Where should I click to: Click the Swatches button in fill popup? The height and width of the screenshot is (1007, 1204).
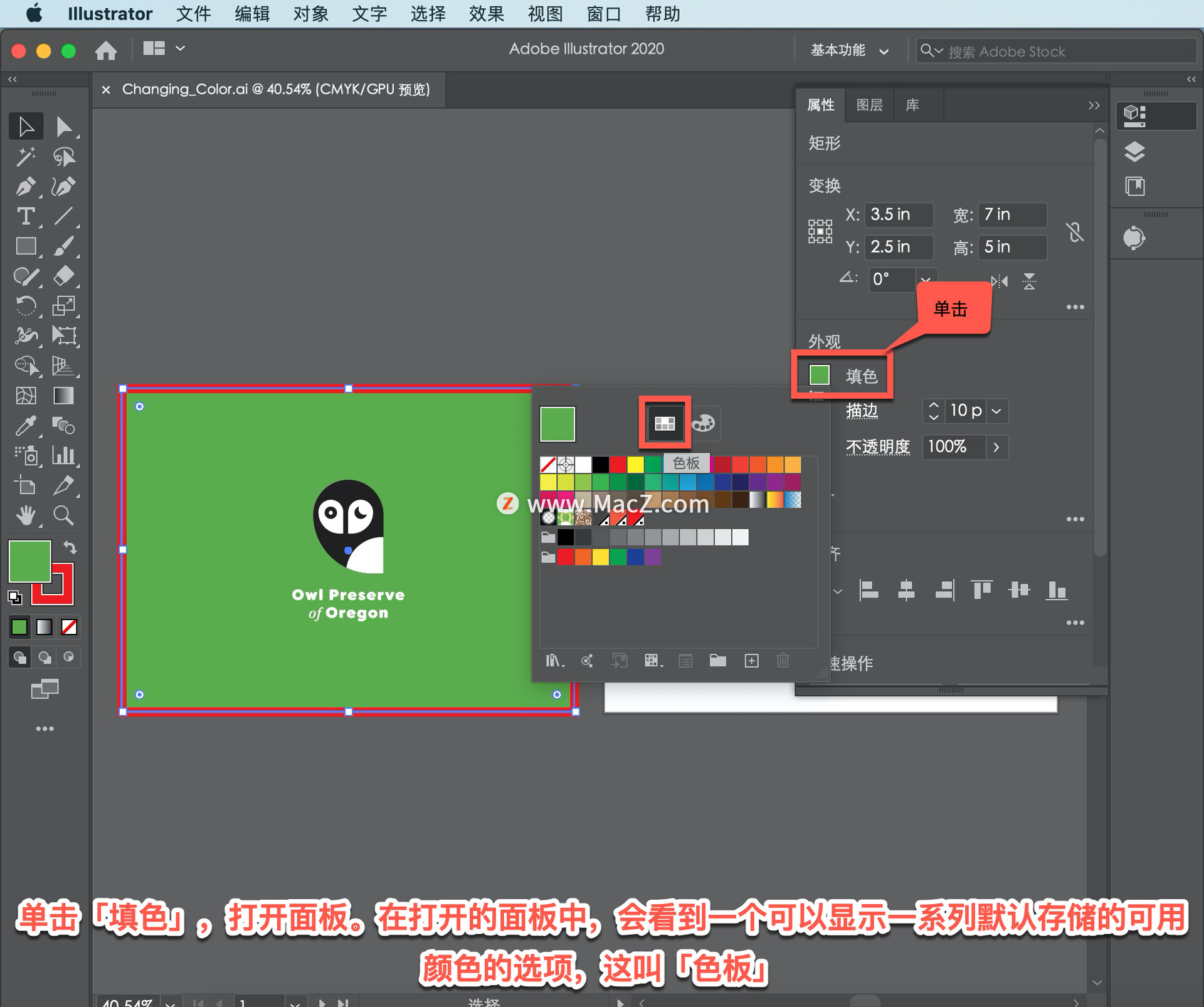coord(665,423)
